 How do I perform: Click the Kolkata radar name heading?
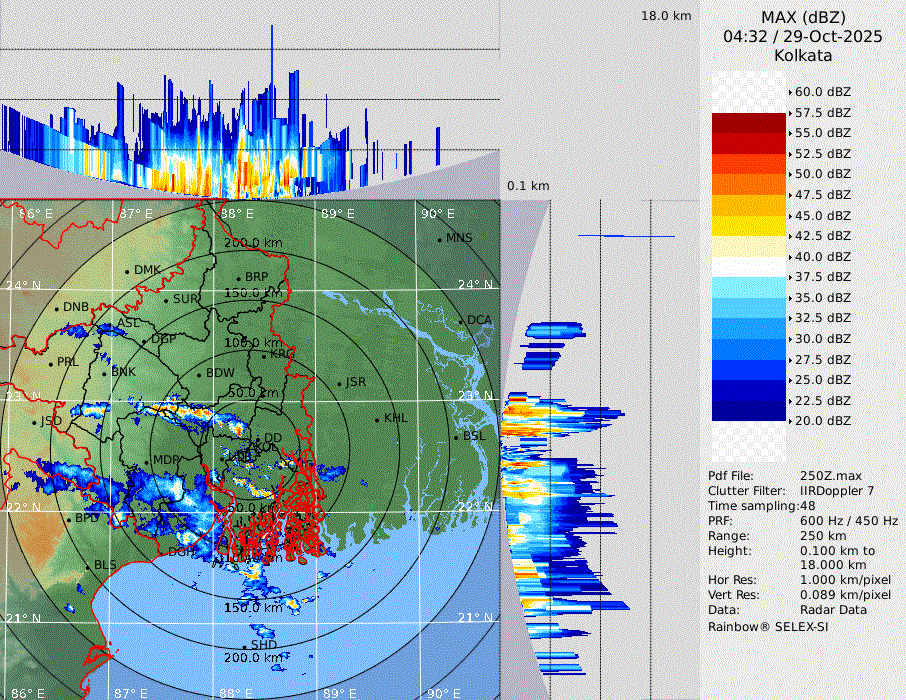[803, 56]
